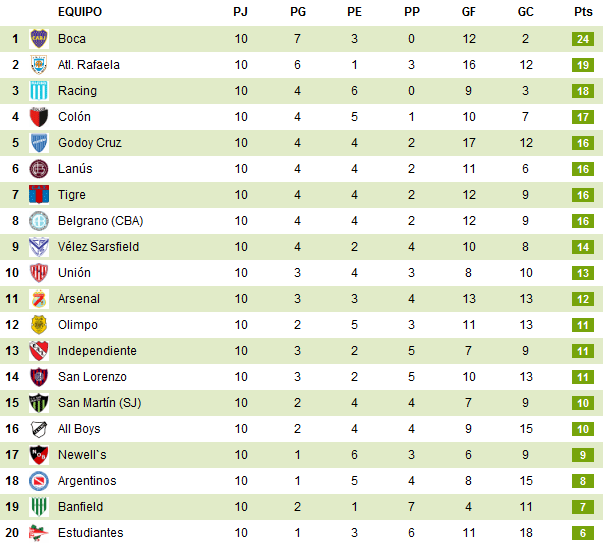Select the Independiente team name
This screenshot has width=603, height=556.
[97, 351]
